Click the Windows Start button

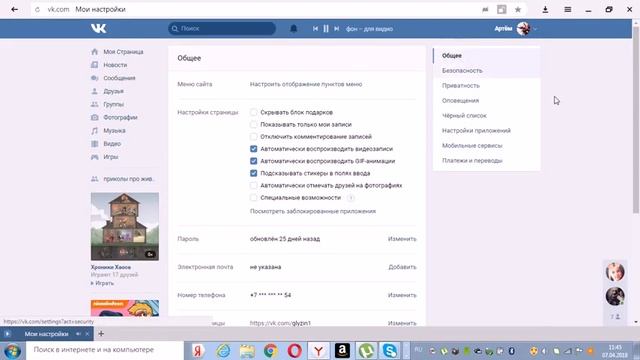pyautogui.click(x=12, y=351)
